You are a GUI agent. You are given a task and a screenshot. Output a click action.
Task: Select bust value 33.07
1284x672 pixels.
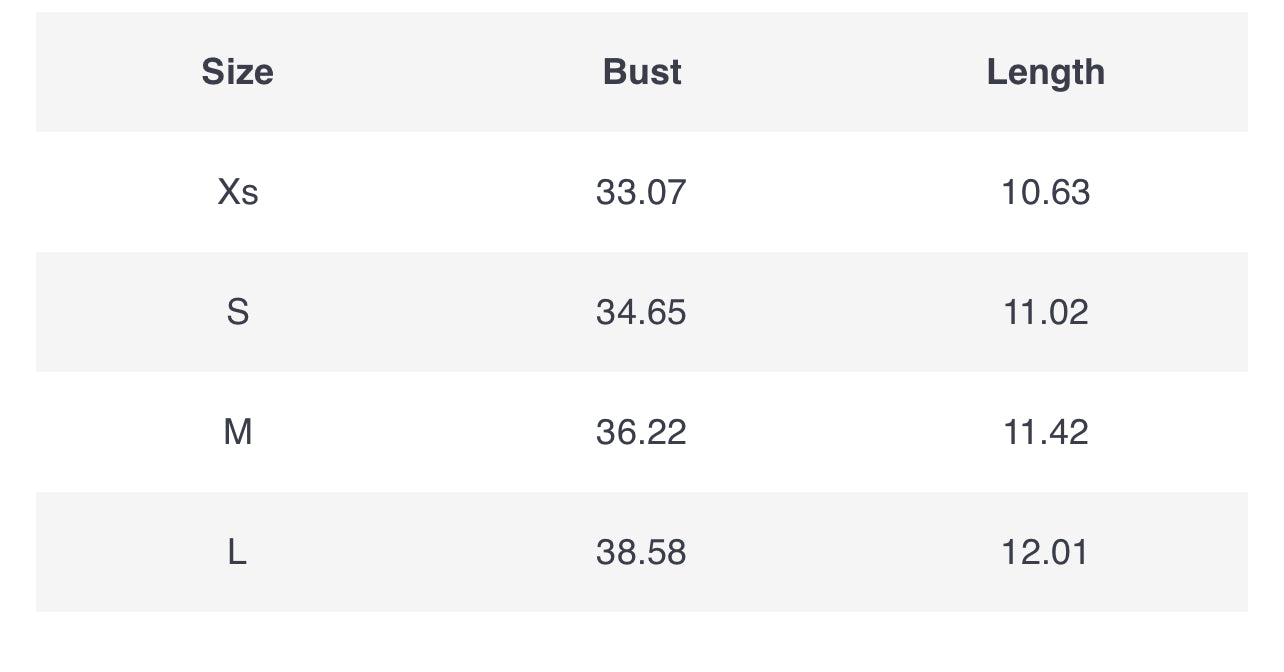point(641,192)
